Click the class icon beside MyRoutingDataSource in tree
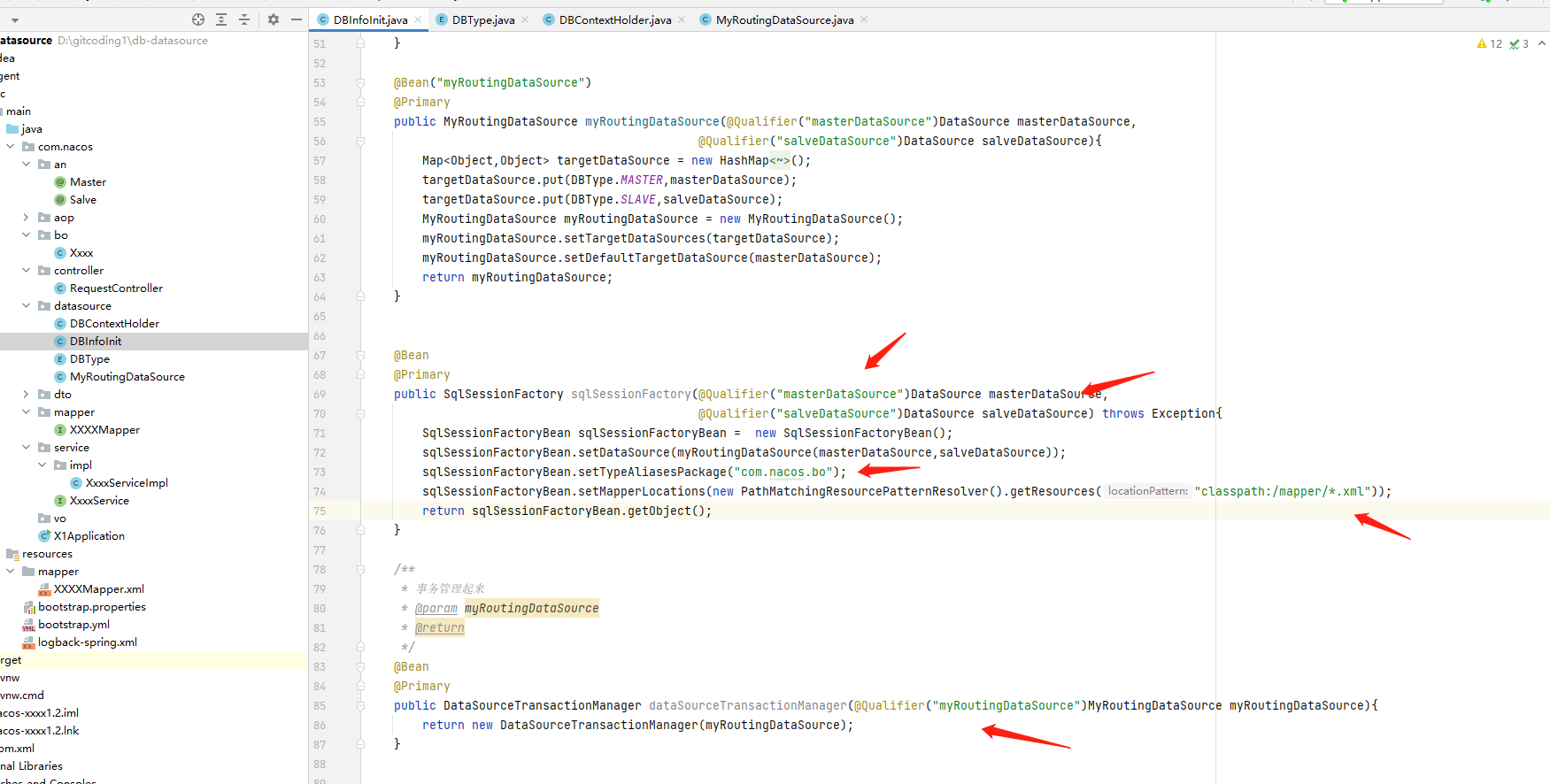1550x784 pixels. [x=60, y=377]
